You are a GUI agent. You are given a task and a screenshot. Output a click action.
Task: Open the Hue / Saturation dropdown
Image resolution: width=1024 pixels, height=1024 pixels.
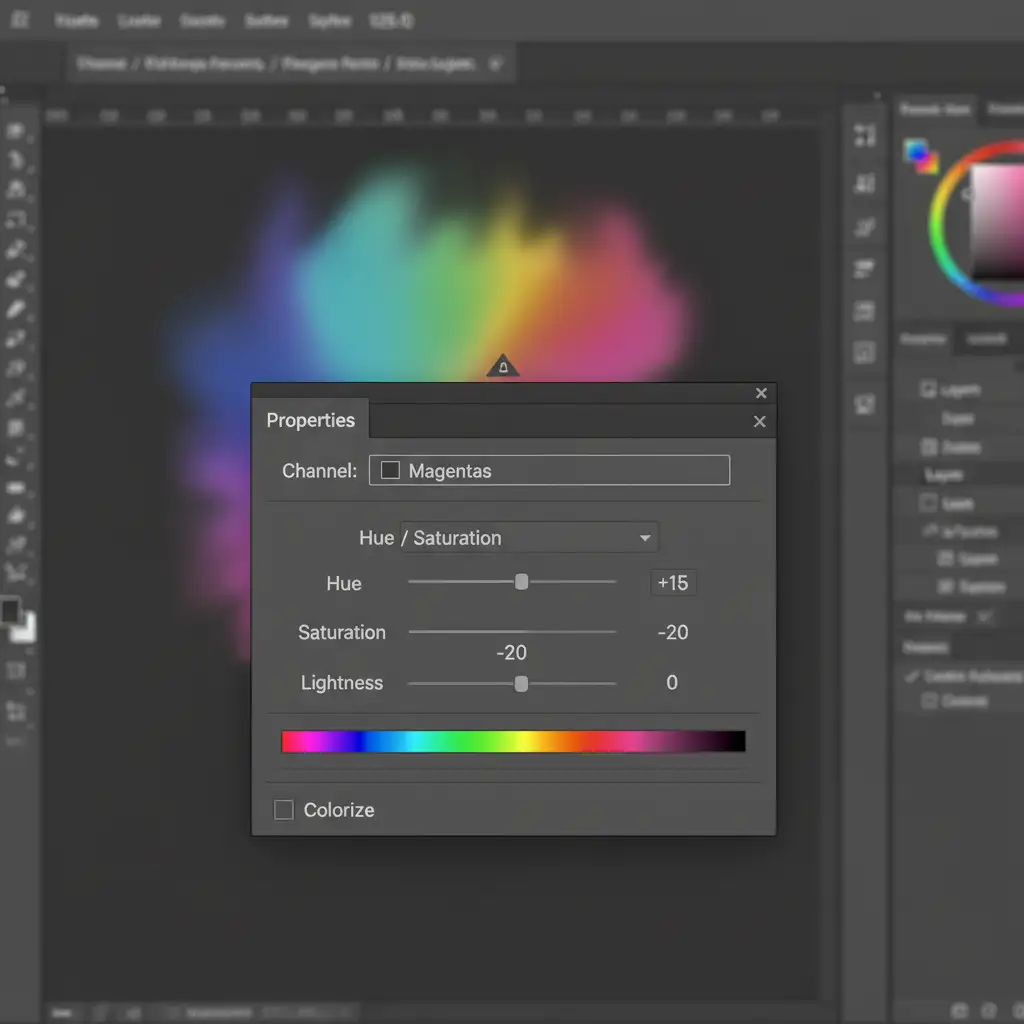[x=529, y=538]
